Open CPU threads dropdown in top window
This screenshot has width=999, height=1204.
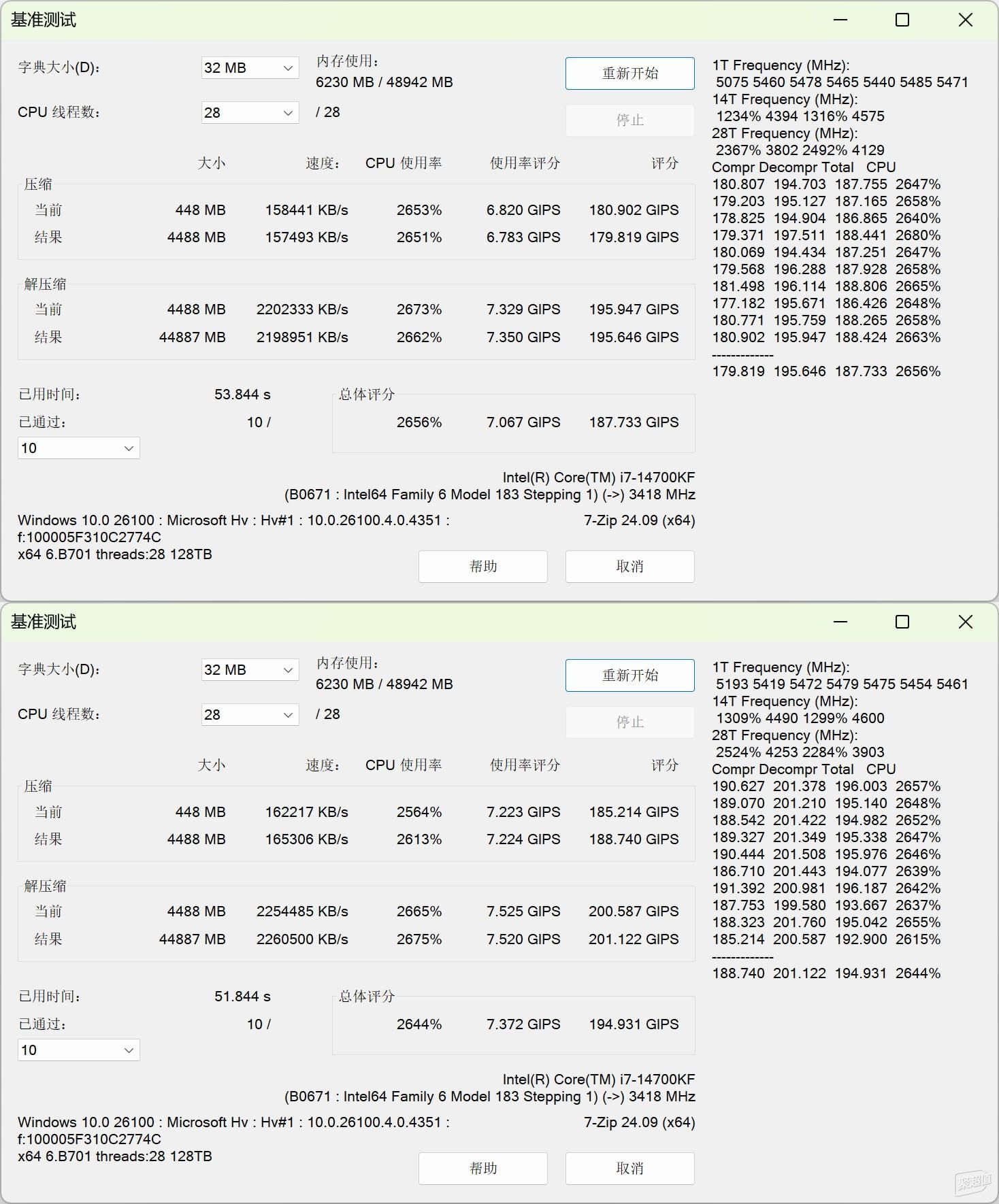(250, 112)
